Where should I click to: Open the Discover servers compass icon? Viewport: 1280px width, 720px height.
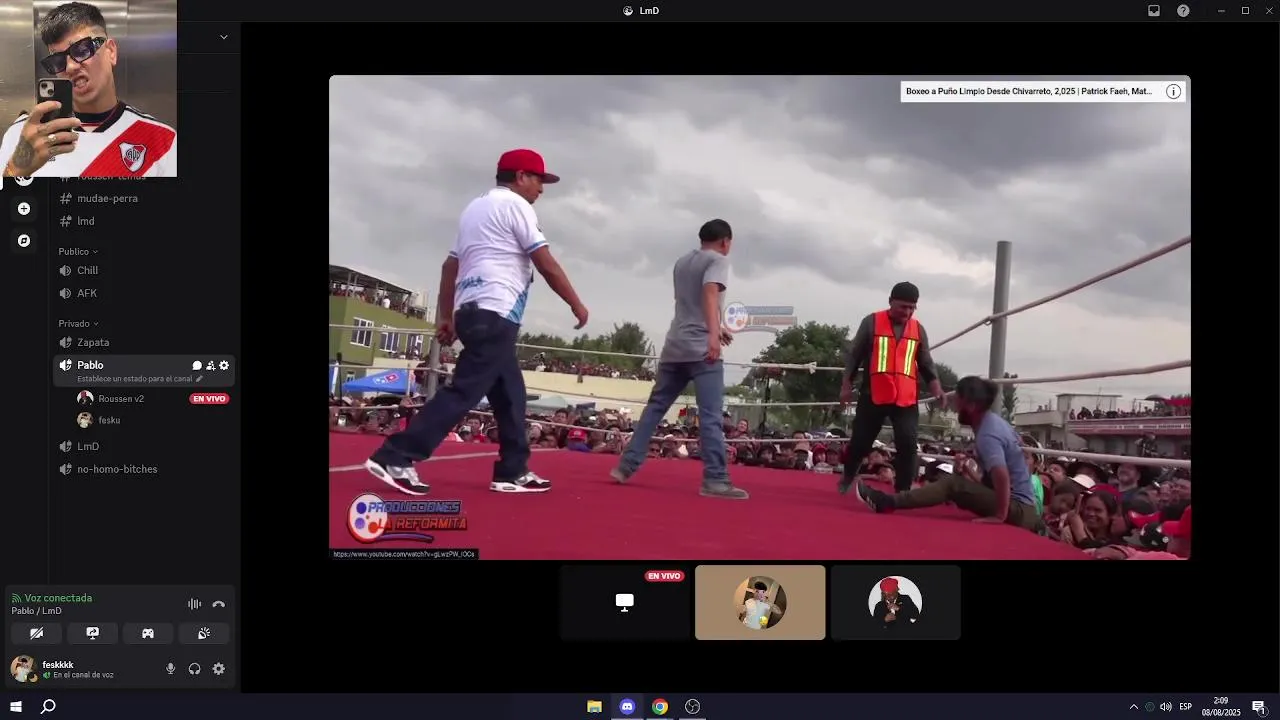click(x=24, y=241)
